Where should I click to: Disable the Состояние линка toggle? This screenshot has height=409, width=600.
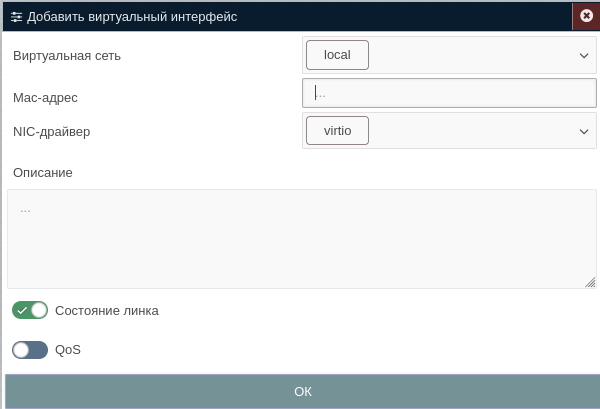(30, 310)
